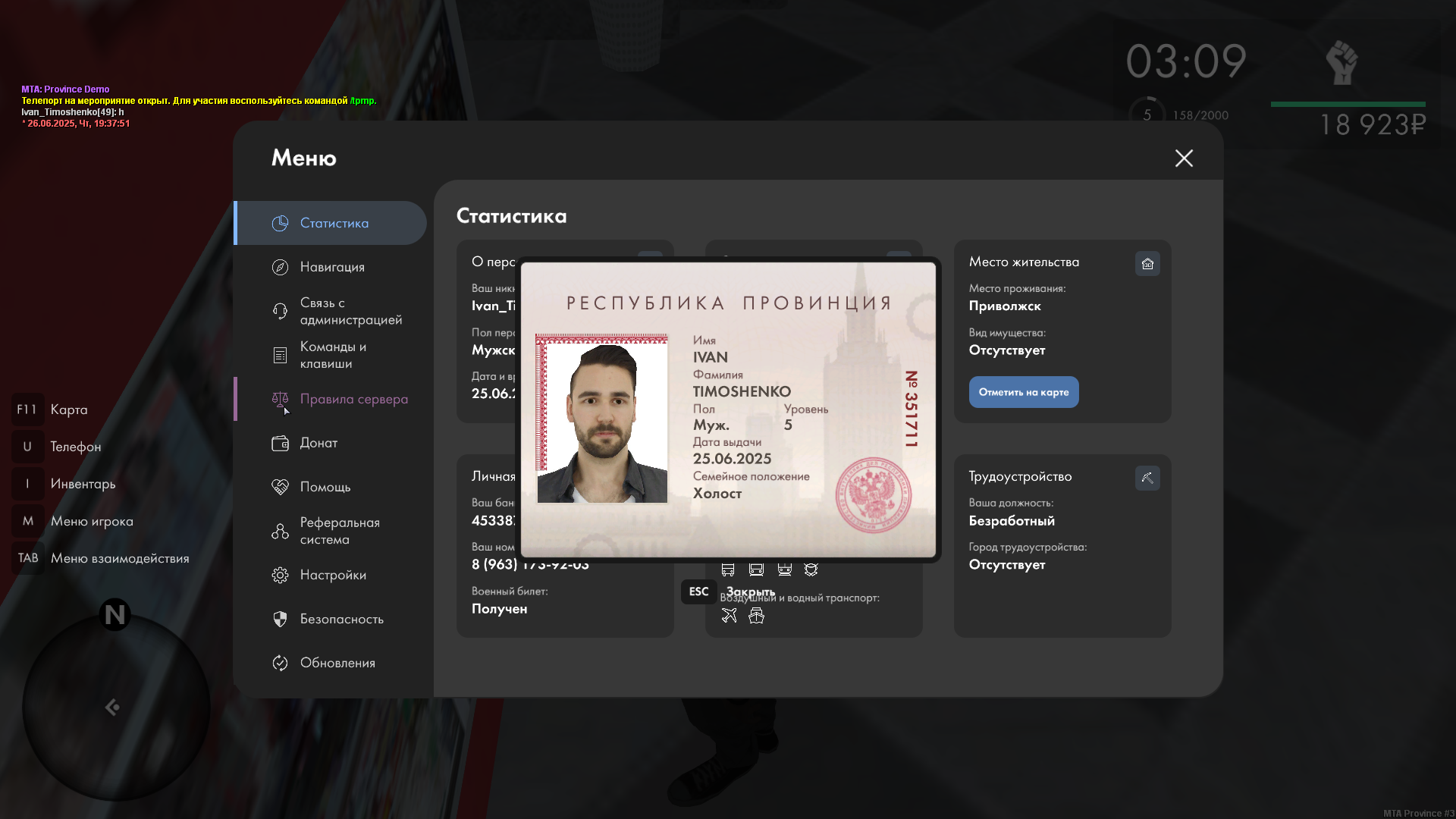1456x819 pixels.
Task: Click the Закрыть label under the passport
Action: click(751, 591)
